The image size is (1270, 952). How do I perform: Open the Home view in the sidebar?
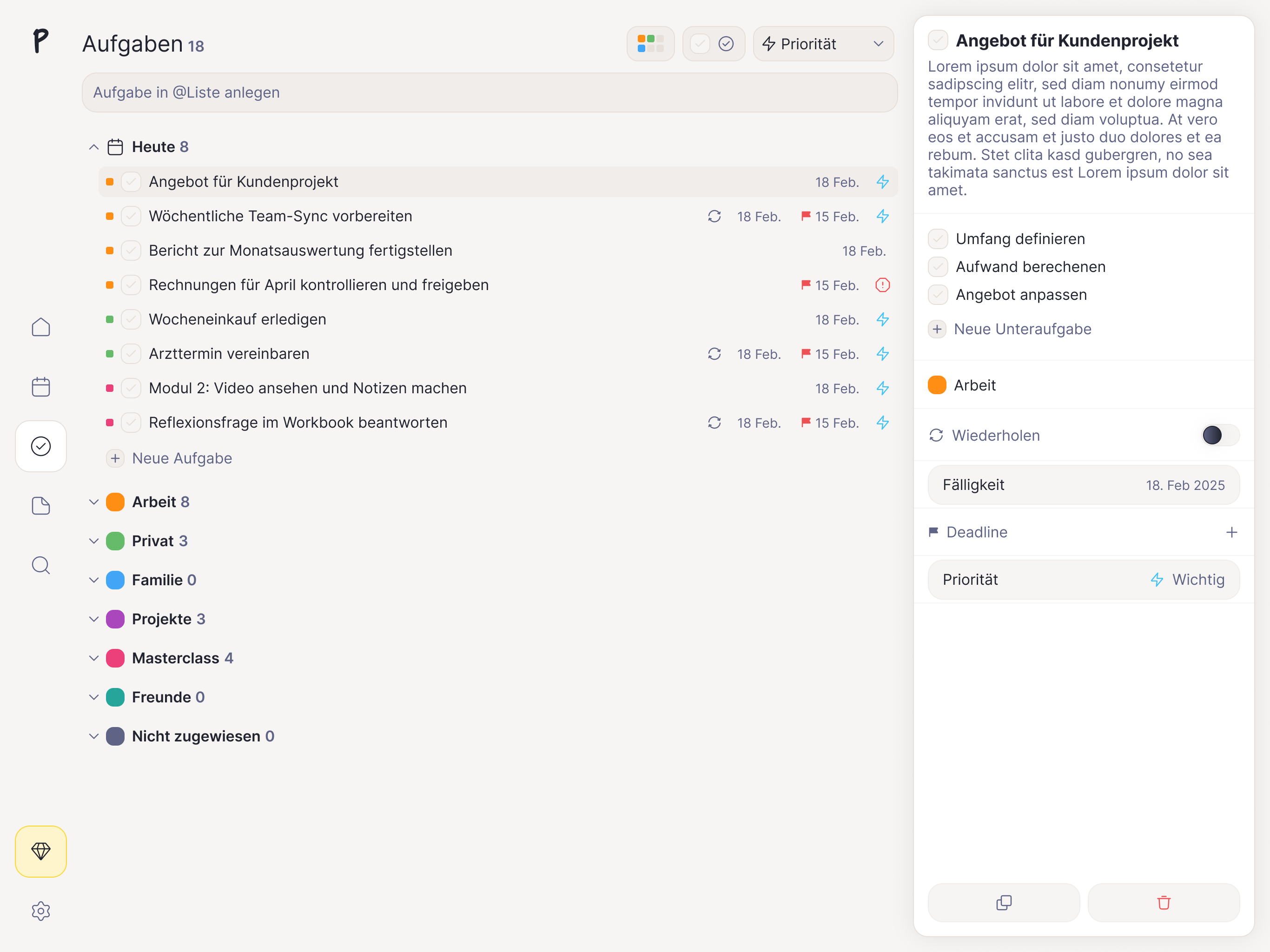41,327
